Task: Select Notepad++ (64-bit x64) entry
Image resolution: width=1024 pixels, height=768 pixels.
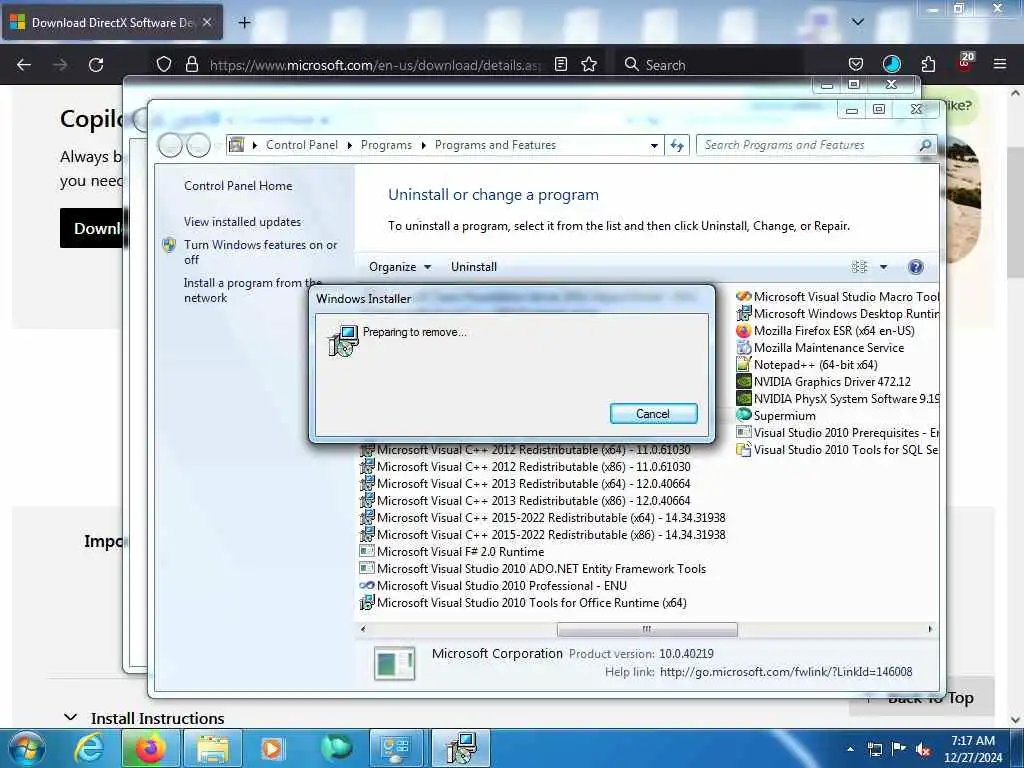Action: (x=807, y=364)
